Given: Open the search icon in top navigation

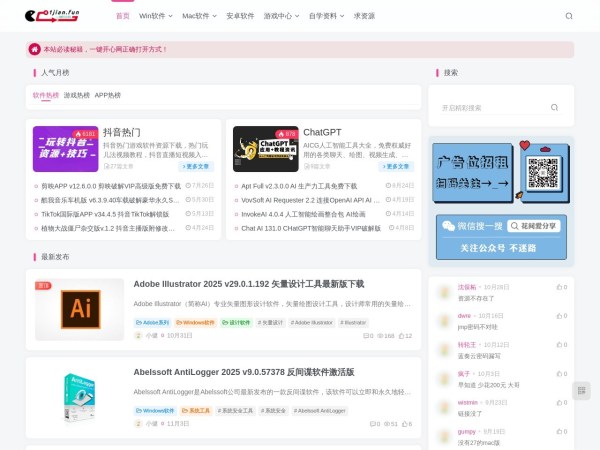Looking at the screenshot, I should (569, 16).
